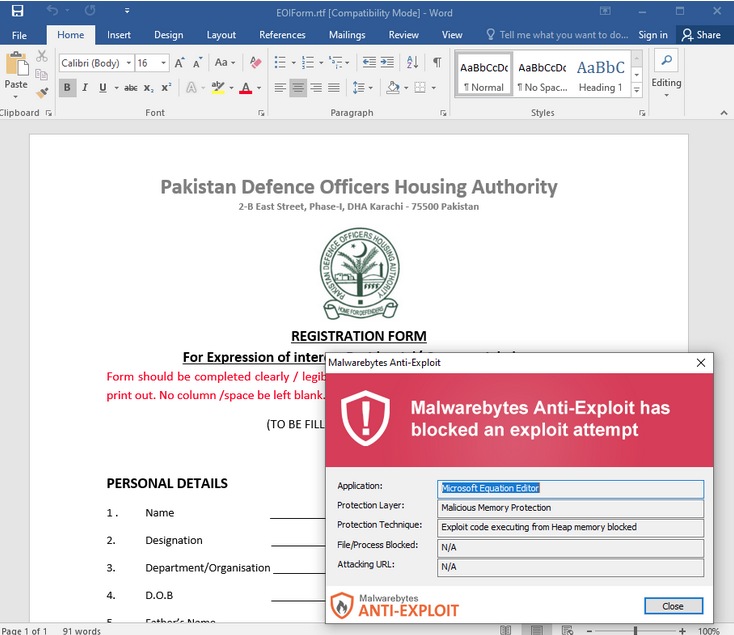Close the Anti-Exploit alert dialog
734x635 pixels.
(673, 606)
